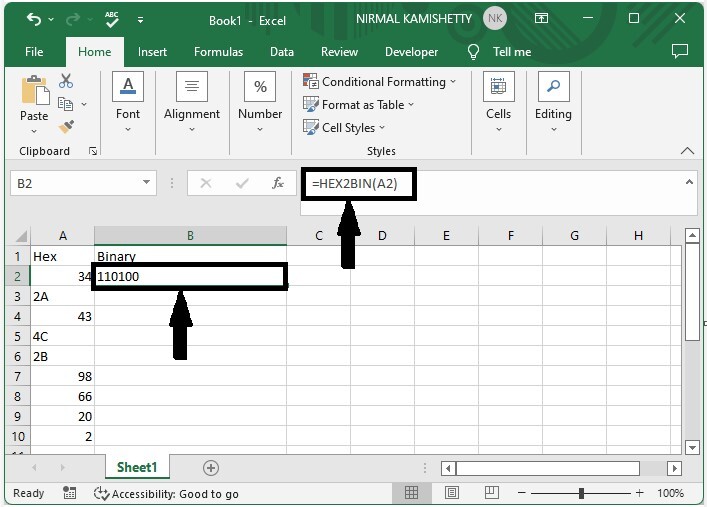
Task: Click the Redo arrow icon
Action: pyautogui.click(x=73, y=19)
